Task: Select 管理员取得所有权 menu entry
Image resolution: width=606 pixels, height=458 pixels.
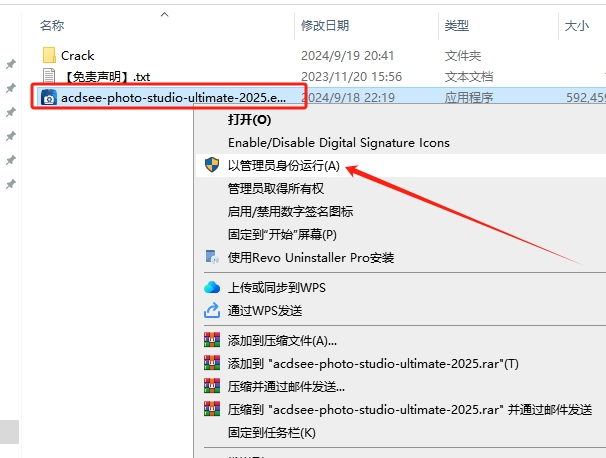Action: pos(276,189)
